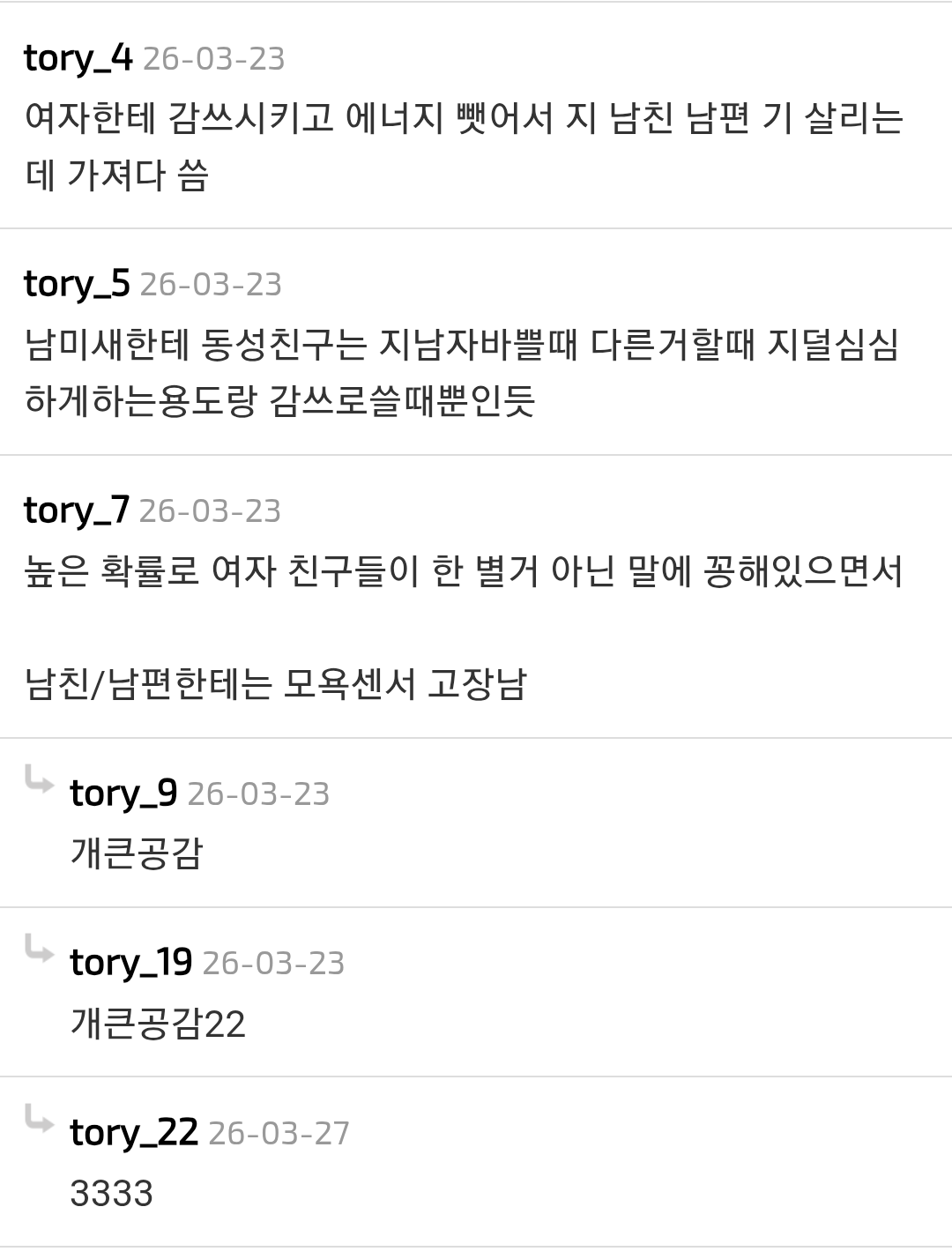The width and height of the screenshot is (952, 1259).
Task: Click the reply arrow icon beside tory_9
Action: coord(40,781)
